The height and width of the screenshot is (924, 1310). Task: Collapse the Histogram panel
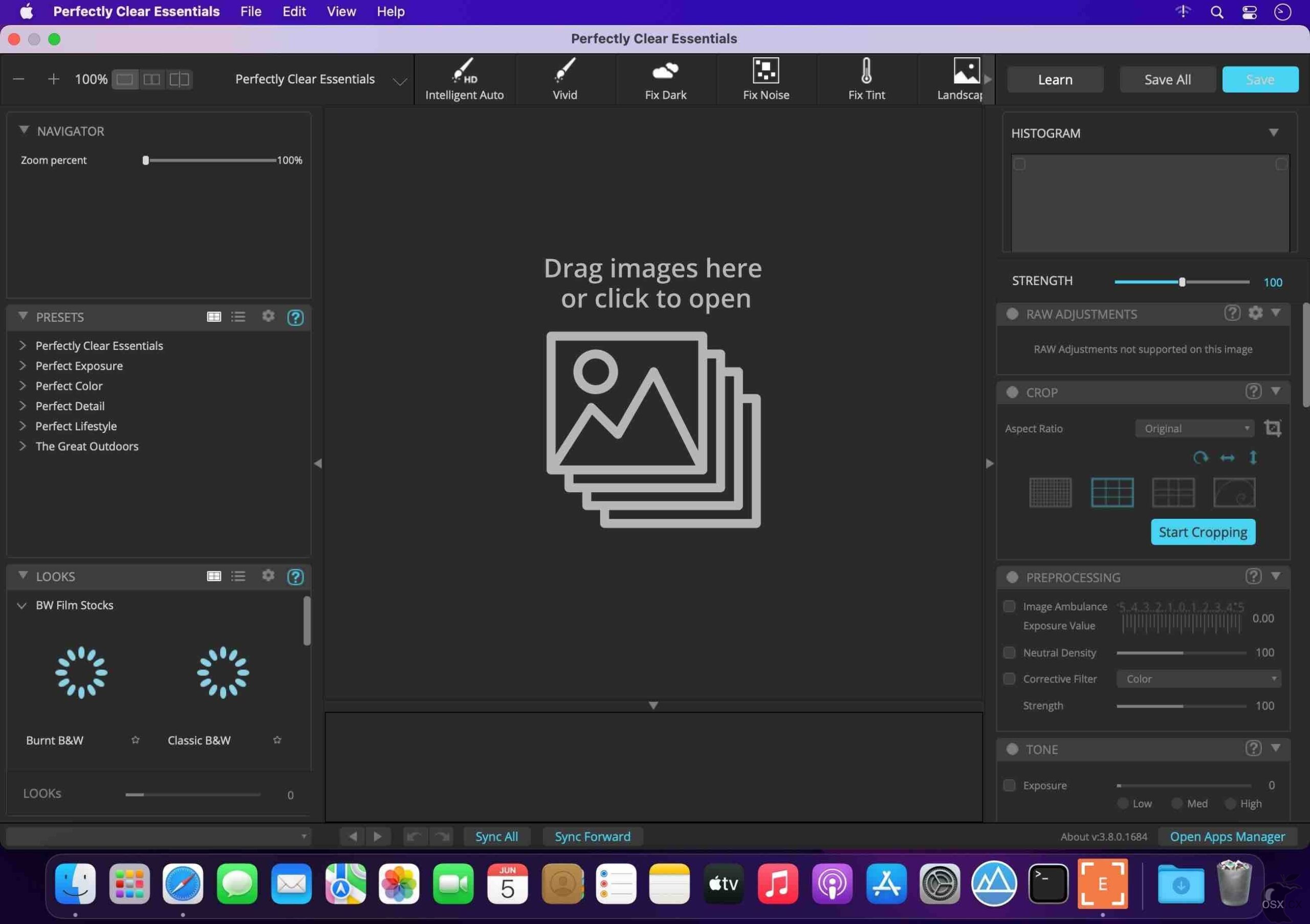[1273, 133]
